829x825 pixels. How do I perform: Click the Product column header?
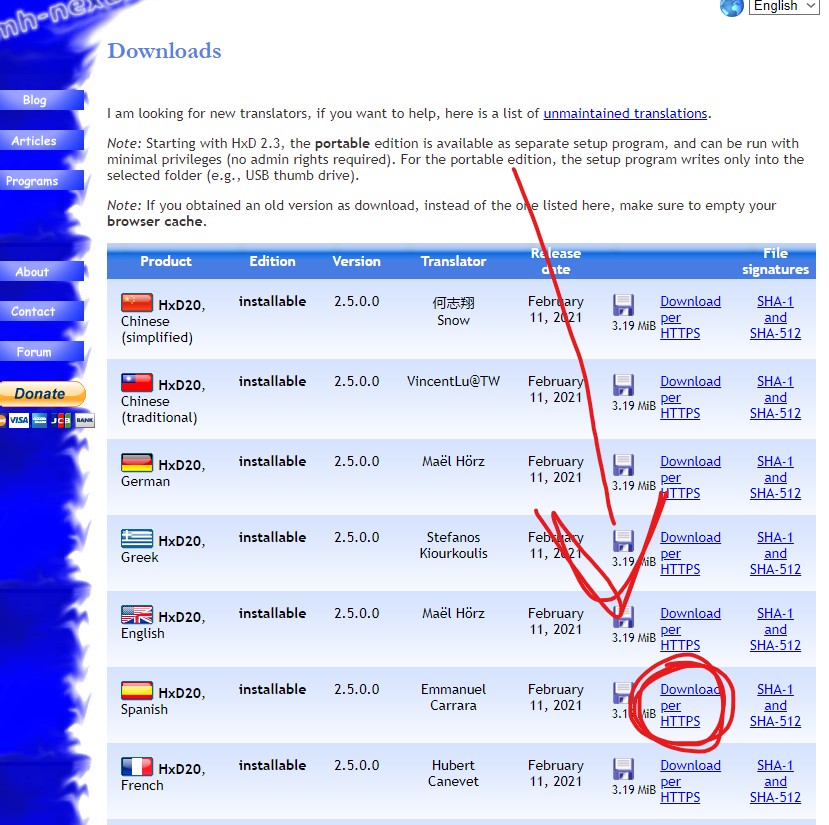(166, 261)
